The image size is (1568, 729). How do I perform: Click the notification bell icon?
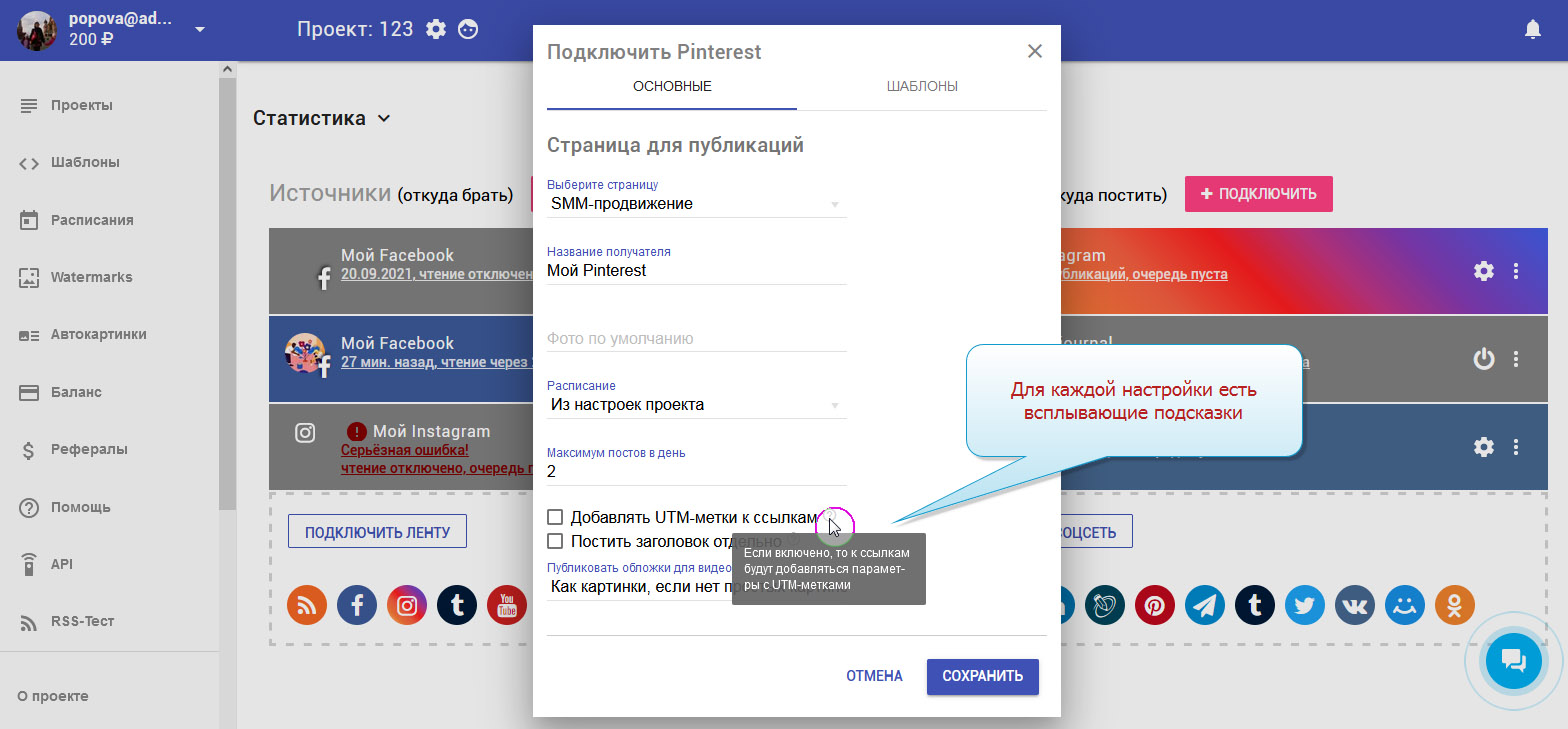point(1532,30)
